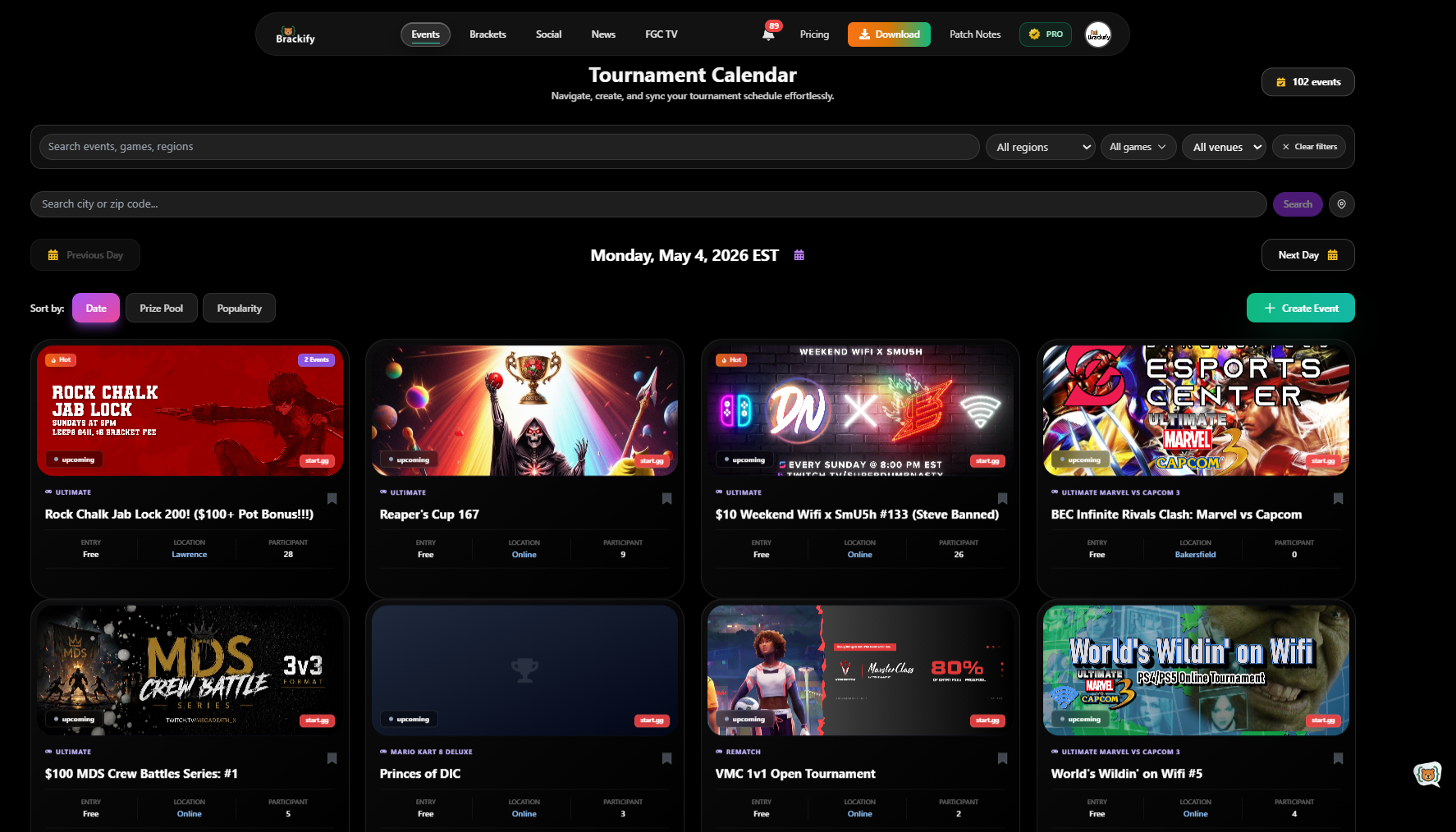Open title VMC 1v1 Open Tournament

[x=795, y=774]
